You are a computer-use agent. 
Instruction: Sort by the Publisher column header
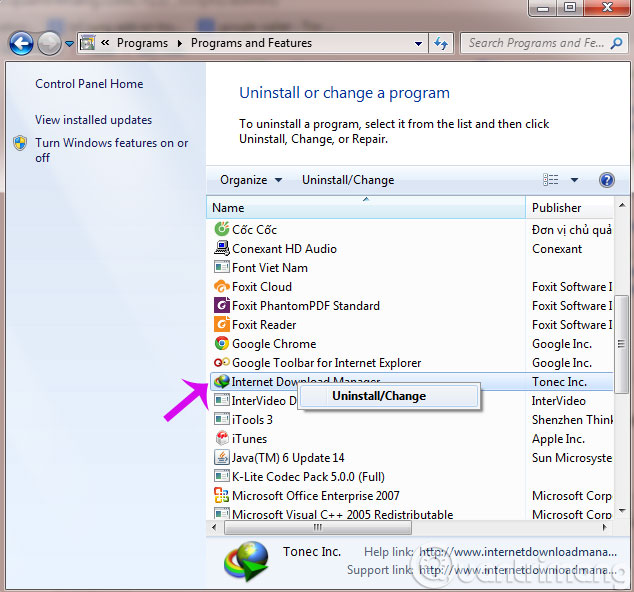click(x=570, y=207)
